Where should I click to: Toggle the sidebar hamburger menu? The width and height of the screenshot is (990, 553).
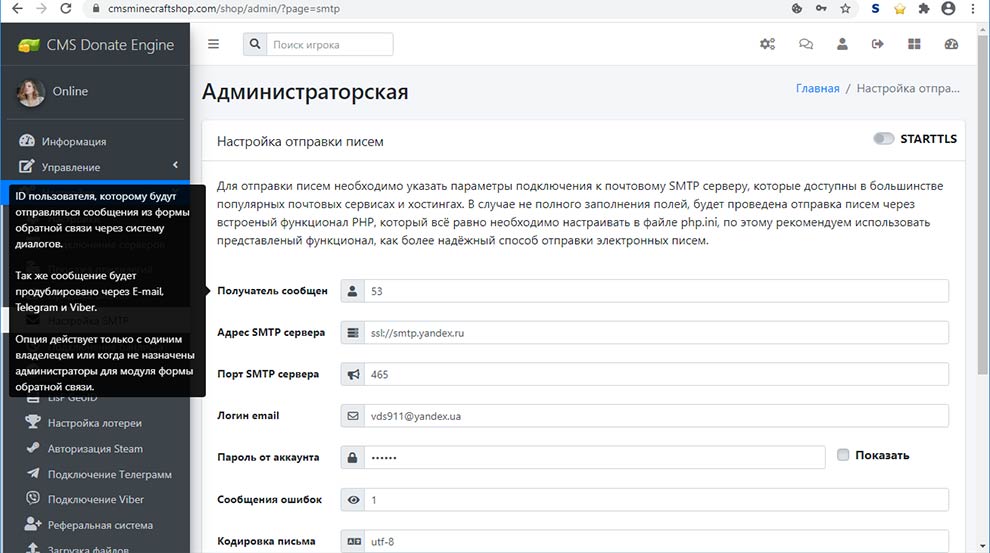coord(213,44)
